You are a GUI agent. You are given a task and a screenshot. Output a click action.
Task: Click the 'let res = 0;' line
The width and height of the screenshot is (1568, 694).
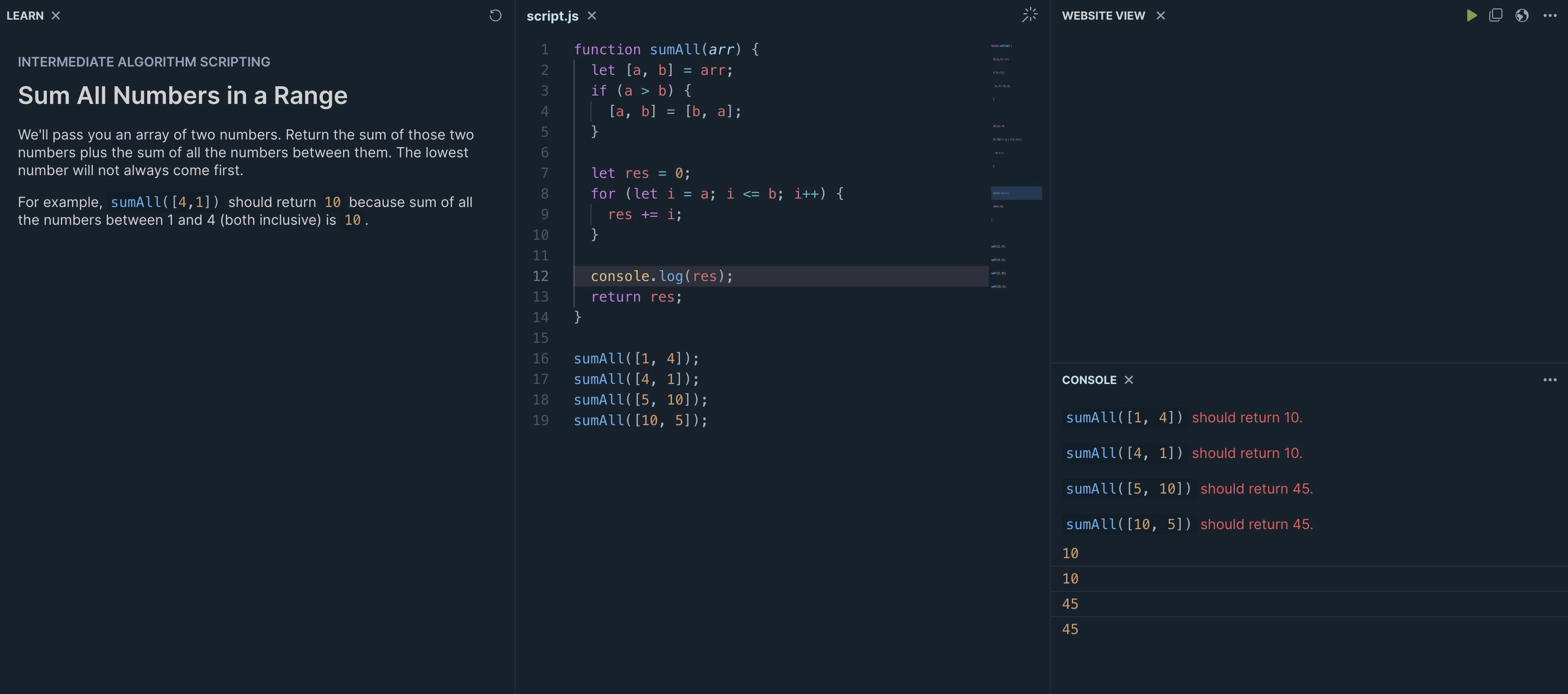640,173
